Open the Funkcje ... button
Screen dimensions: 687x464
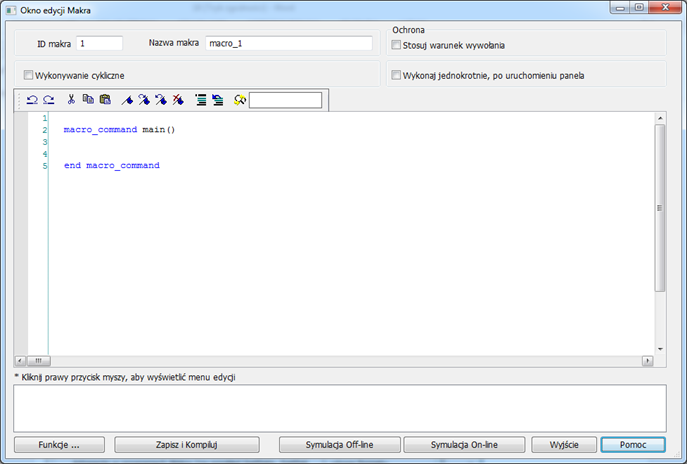[59, 445]
